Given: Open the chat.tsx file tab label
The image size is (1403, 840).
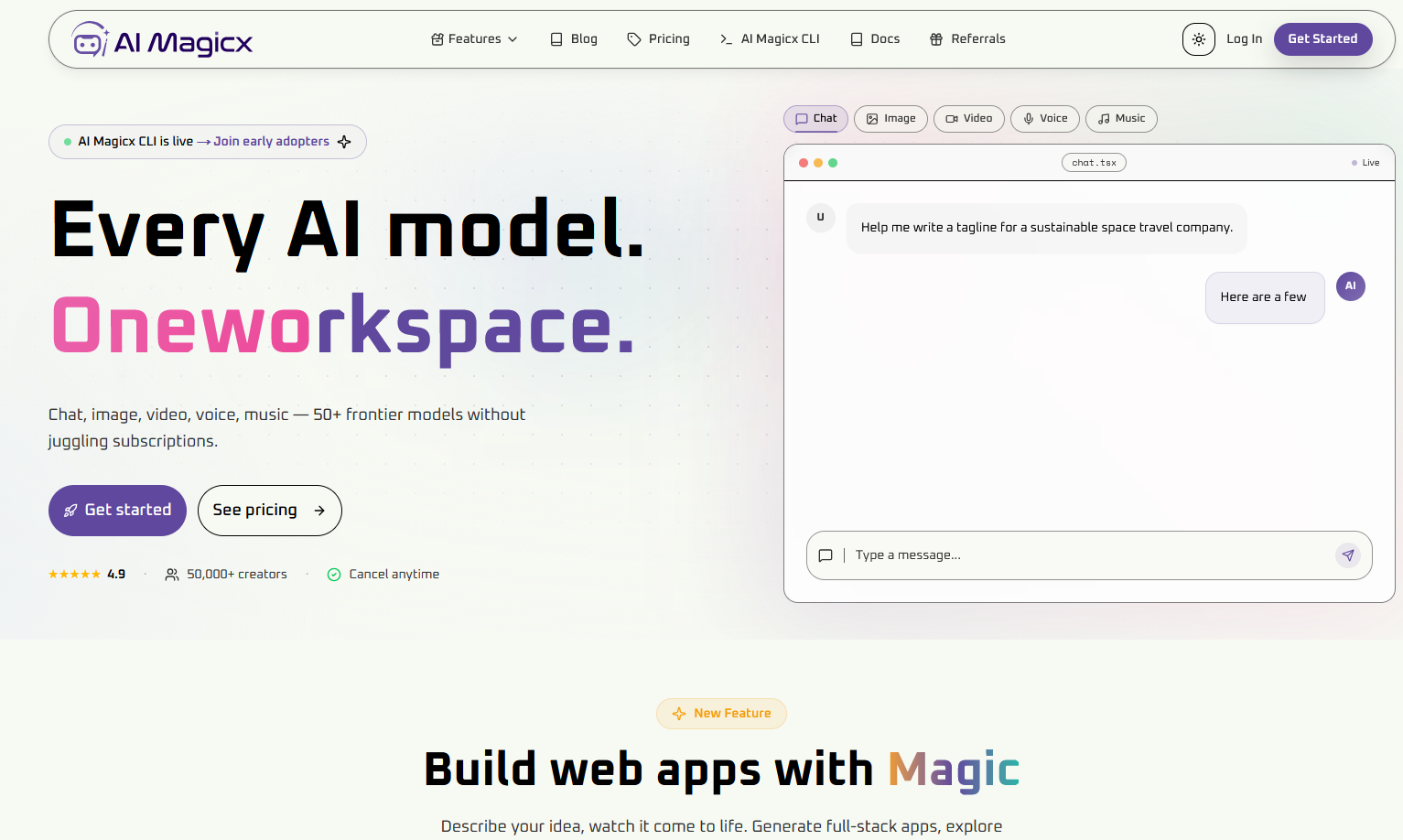Looking at the screenshot, I should pos(1094,162).
